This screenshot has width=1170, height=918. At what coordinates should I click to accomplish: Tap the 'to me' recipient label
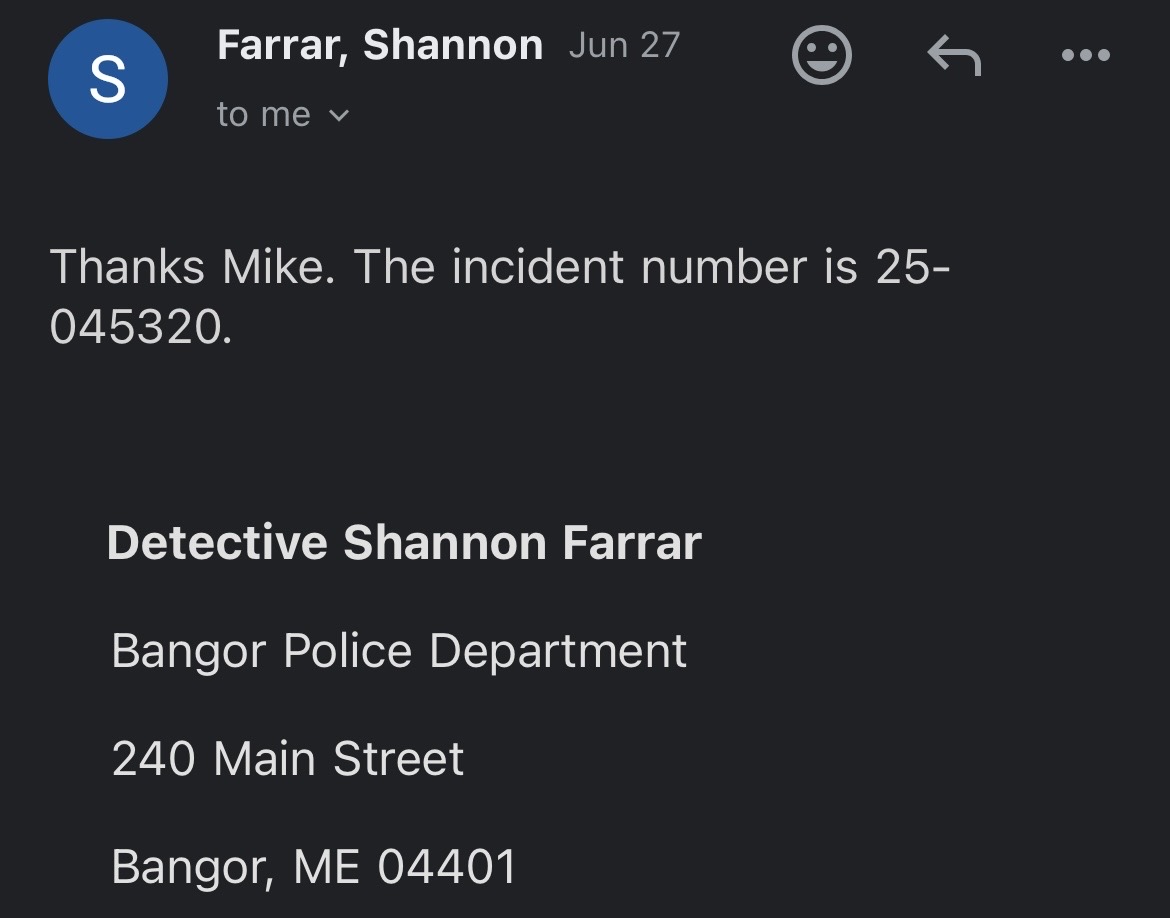click(263, 115)
